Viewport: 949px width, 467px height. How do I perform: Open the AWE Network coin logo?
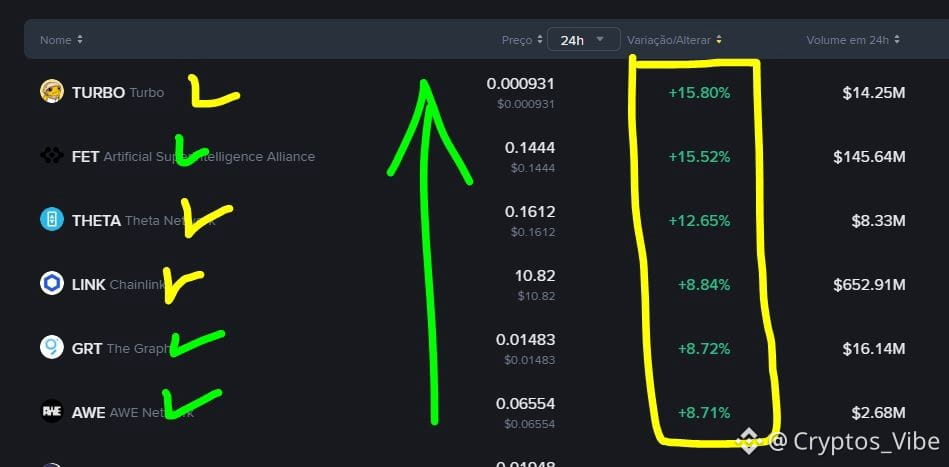tap(52, 412)
